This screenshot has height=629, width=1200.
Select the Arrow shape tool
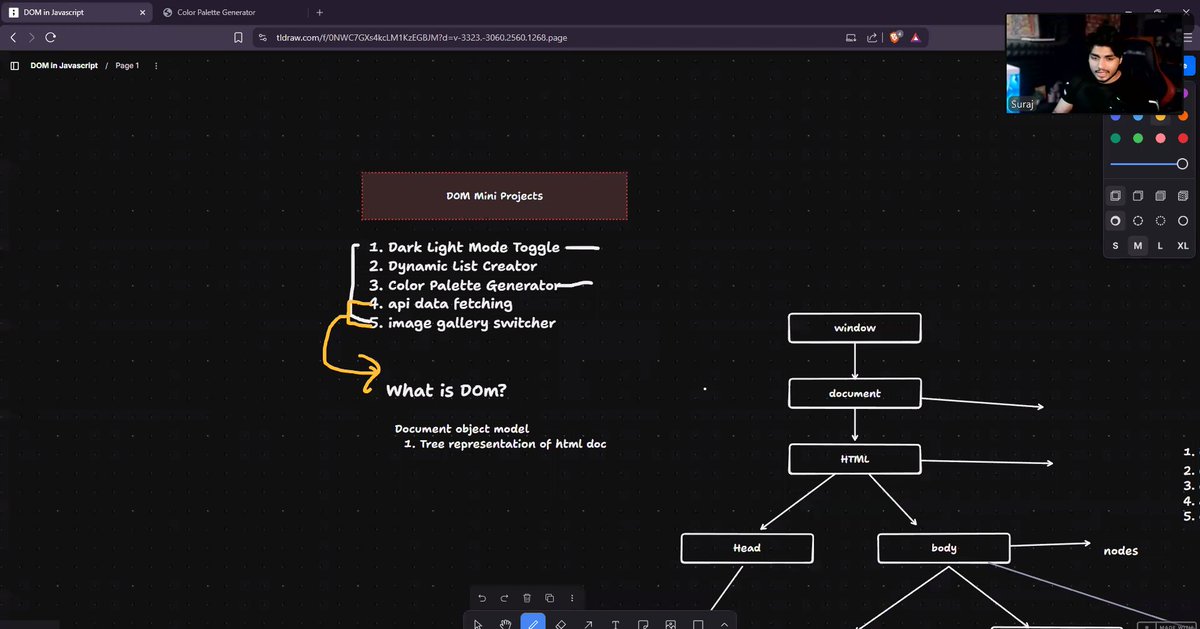(x=587, y=624)
